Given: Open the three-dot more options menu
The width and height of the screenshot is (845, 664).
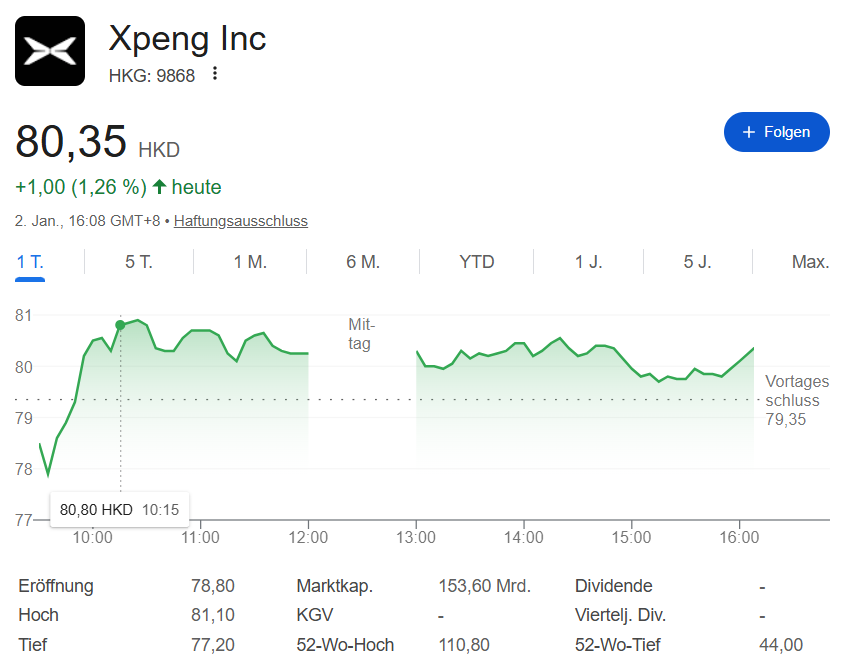Looking at the screenshot, I should pos(214,74).
